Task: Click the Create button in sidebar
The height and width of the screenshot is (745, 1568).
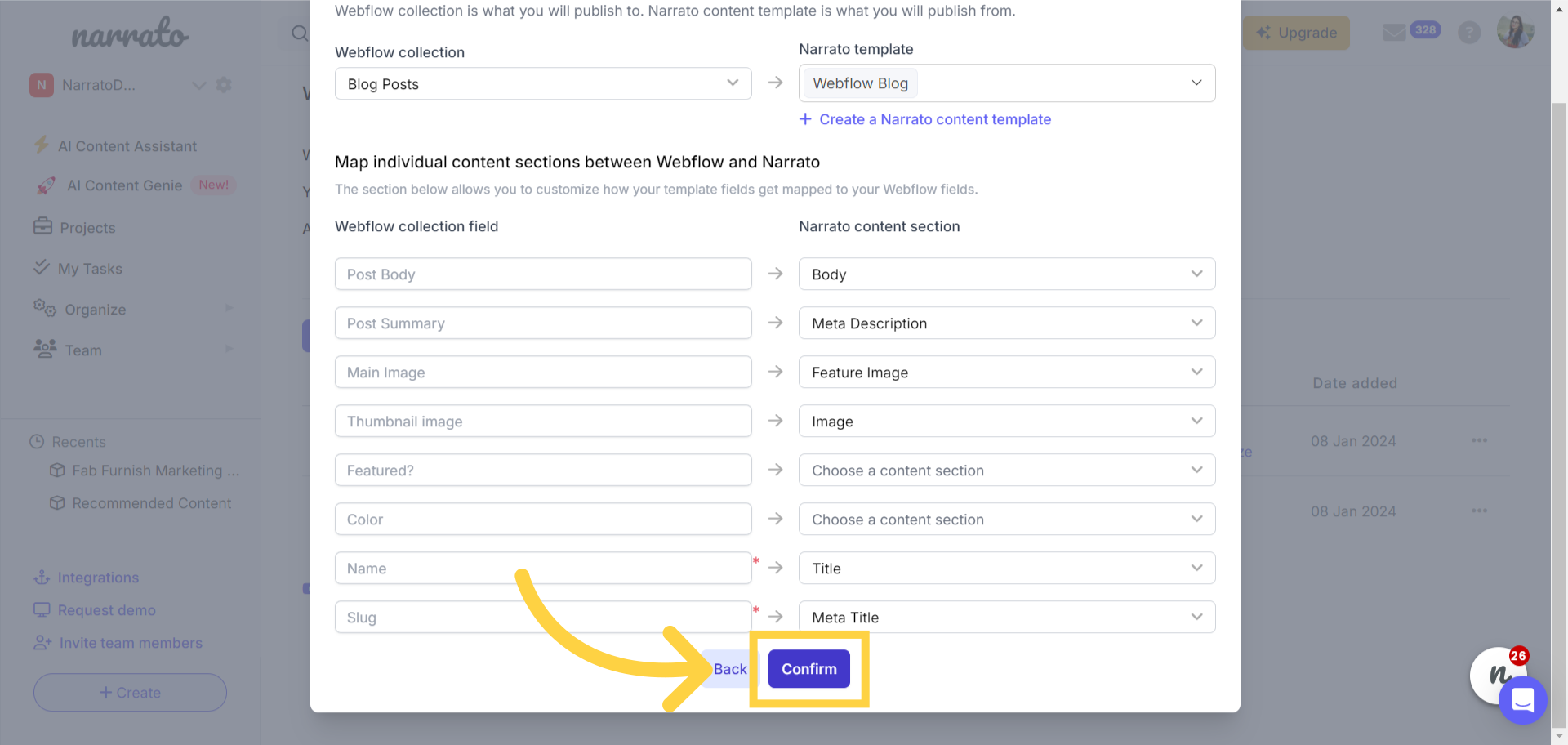Action: pos(130,693)
